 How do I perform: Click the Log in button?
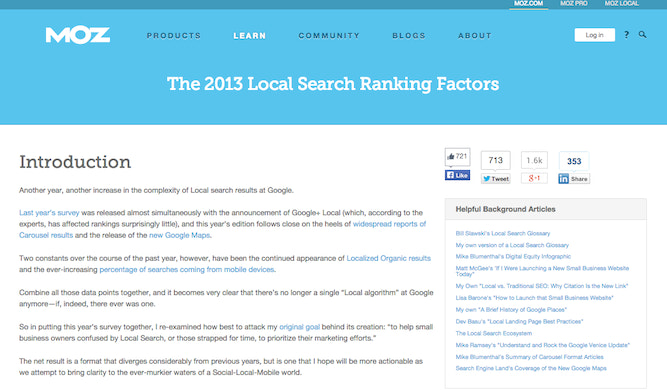594,35
